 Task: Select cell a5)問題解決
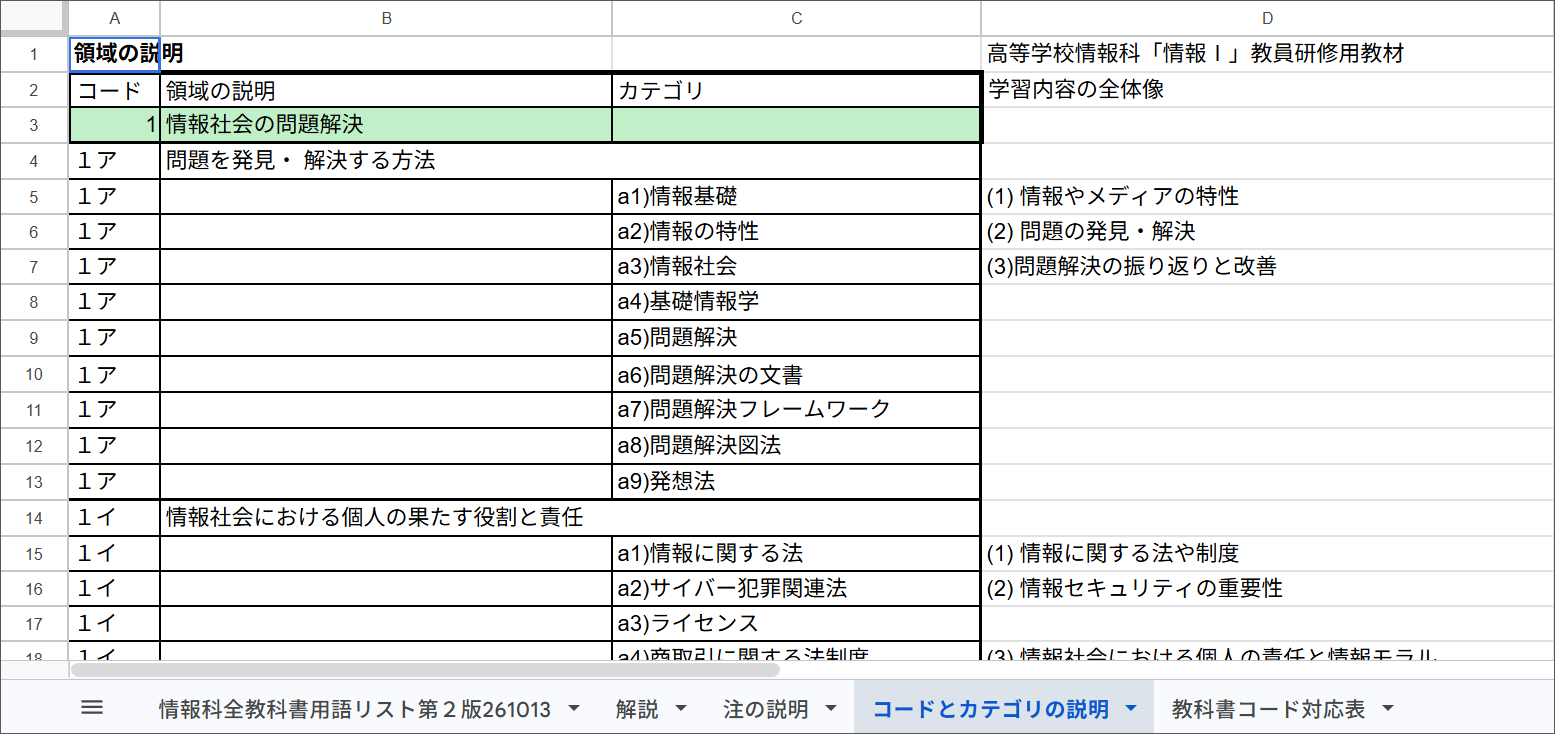pyautogui.click(x=796, y=337)
